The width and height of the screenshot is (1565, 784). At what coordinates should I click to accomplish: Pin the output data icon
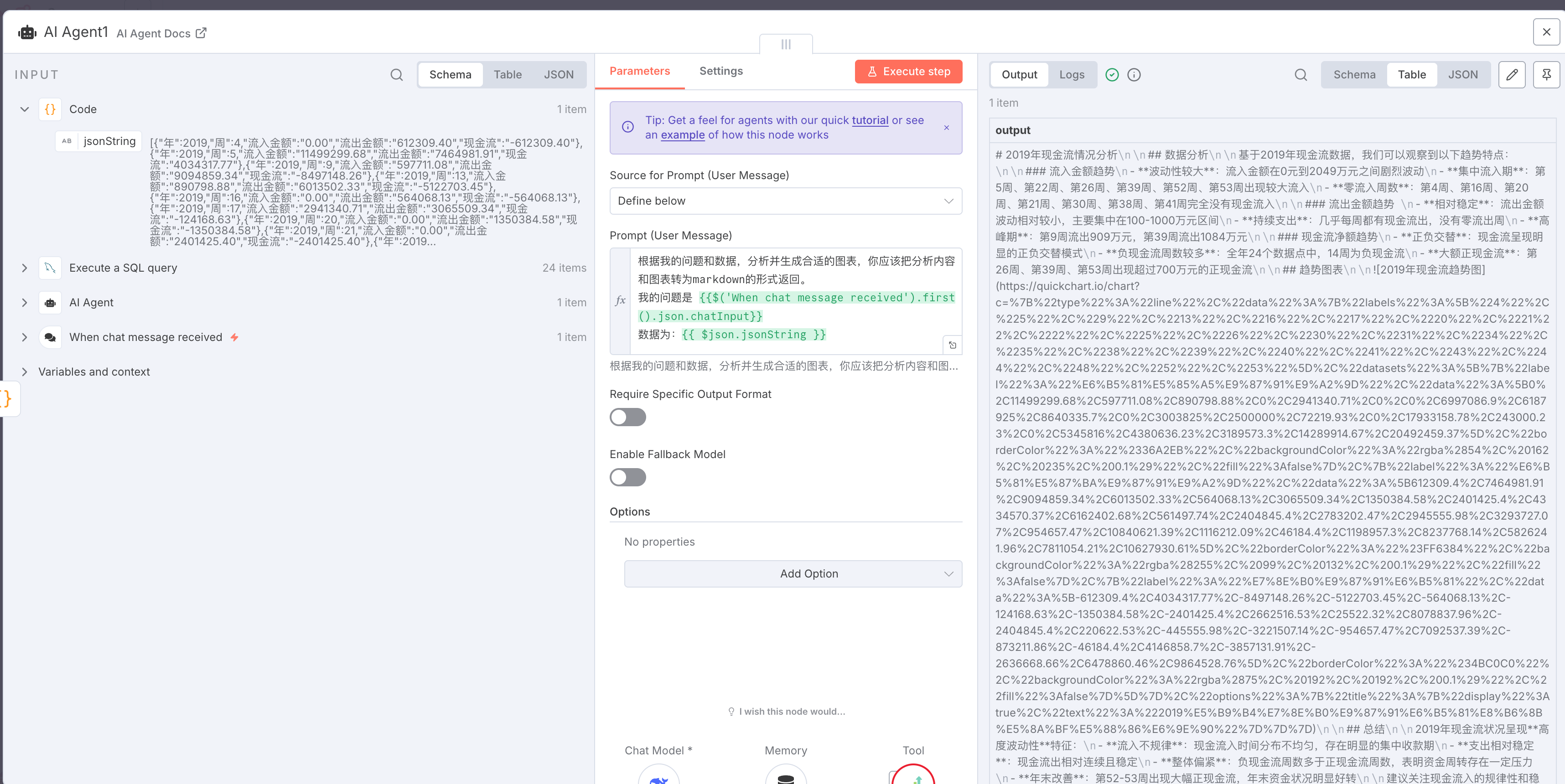1546,75
